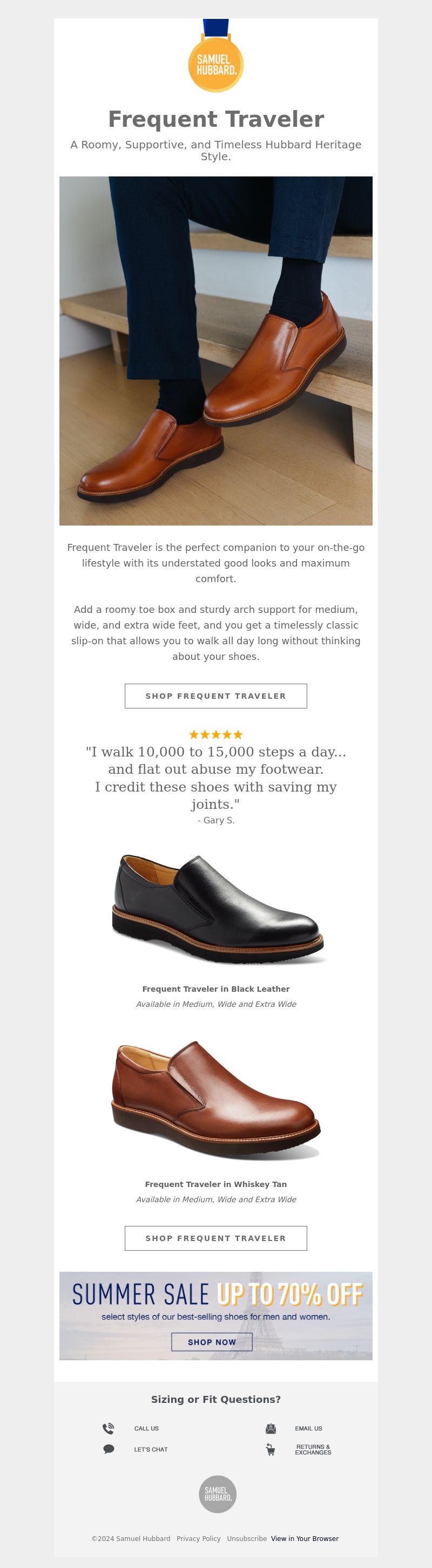The width and height of the screenshot is (432, 1568).
Task: Open the black leather shoe image
Action: click(x=218, y=909)
